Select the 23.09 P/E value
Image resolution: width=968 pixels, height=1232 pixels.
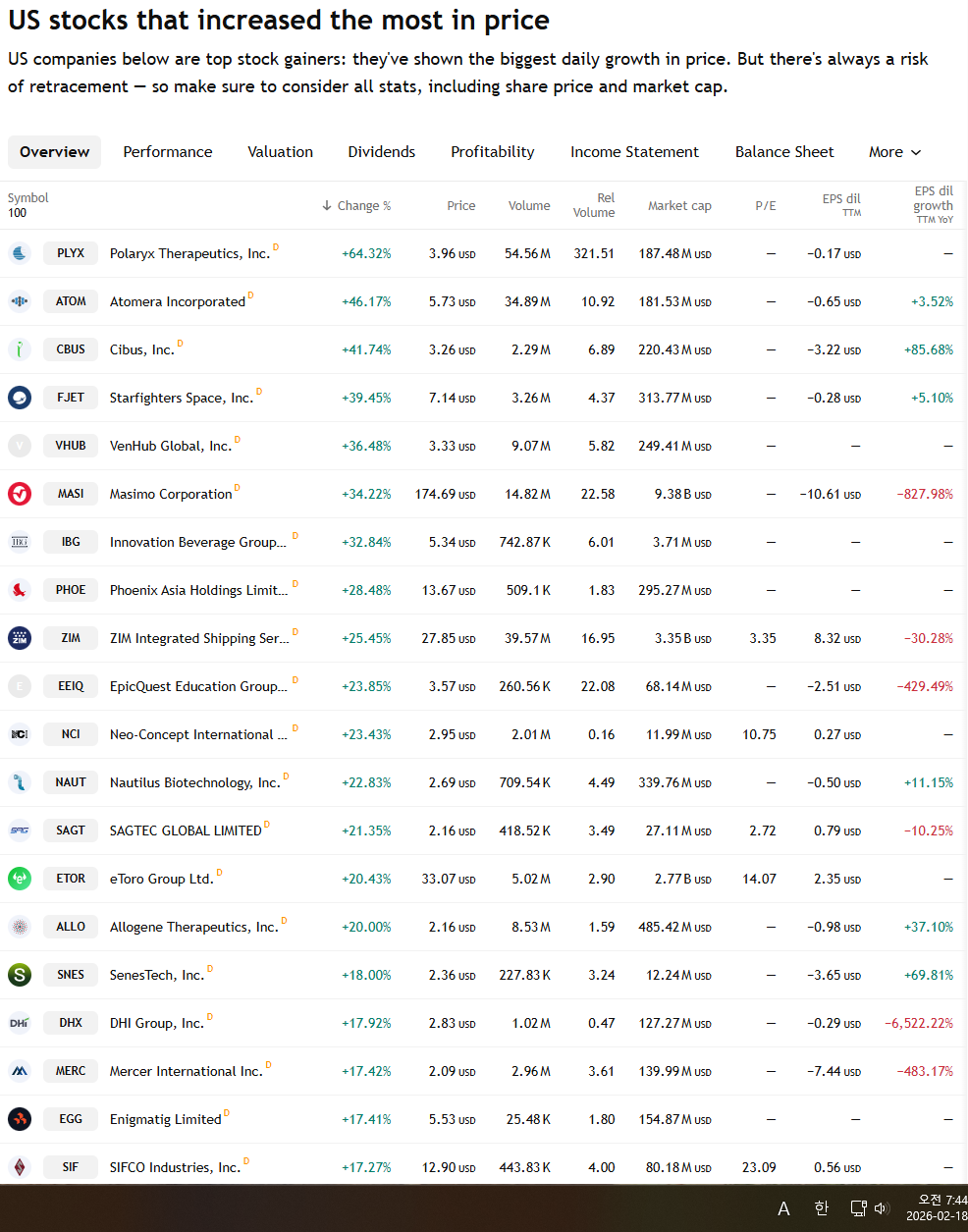click(759, 1167)
